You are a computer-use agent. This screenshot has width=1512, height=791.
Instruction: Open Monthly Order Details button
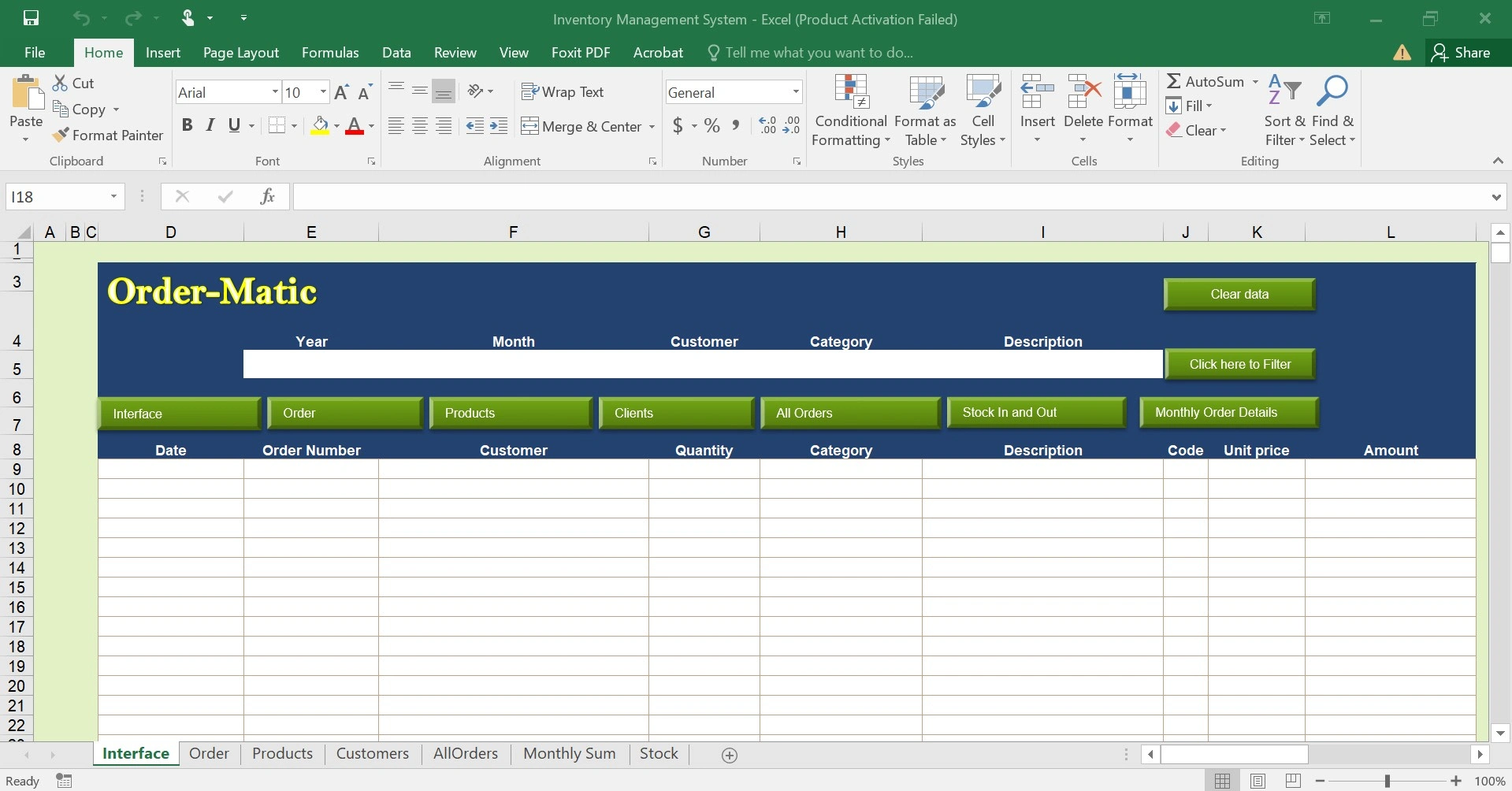click(1228, 412)
